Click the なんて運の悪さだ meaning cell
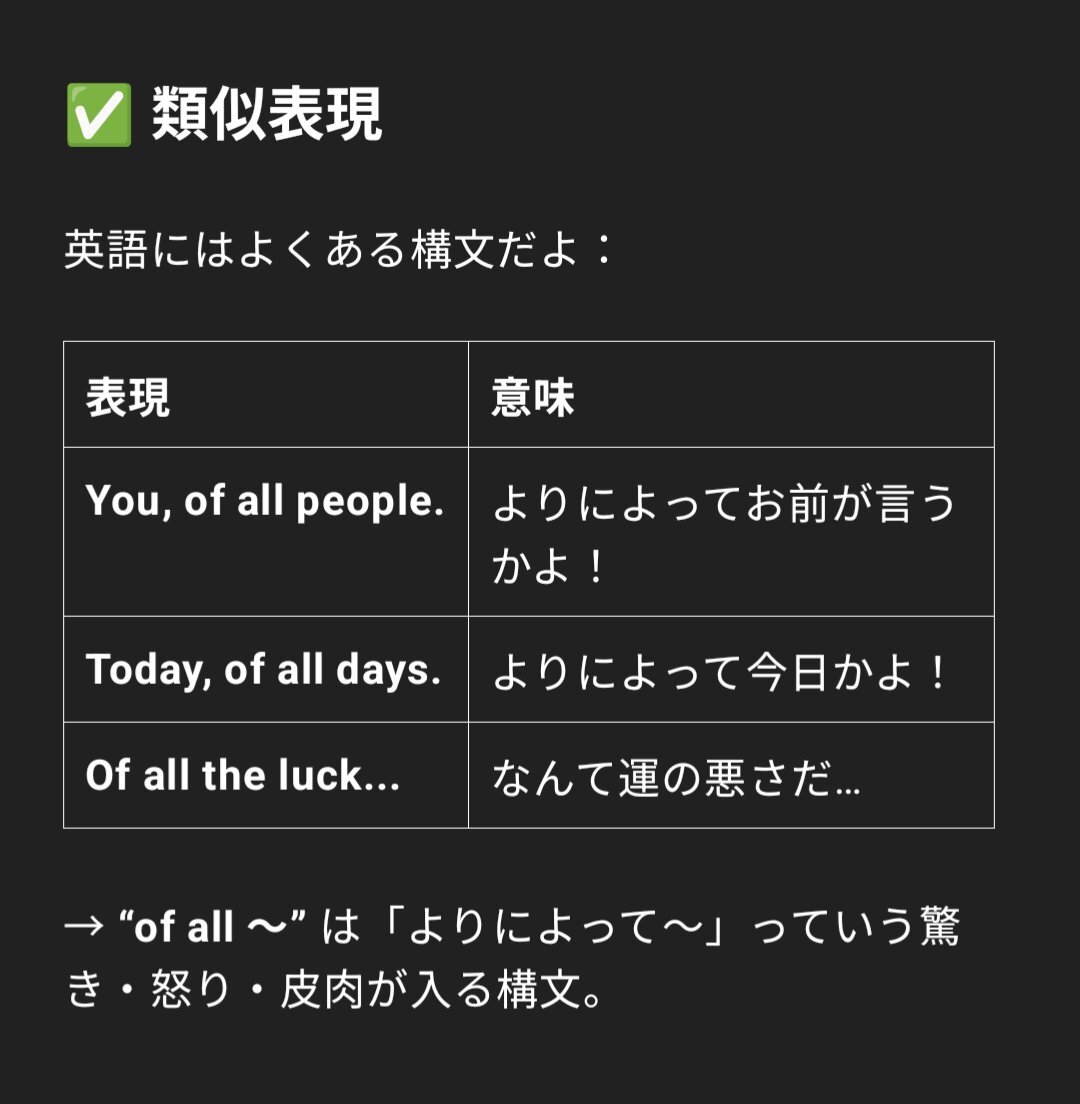 click(x=731, y=775)
